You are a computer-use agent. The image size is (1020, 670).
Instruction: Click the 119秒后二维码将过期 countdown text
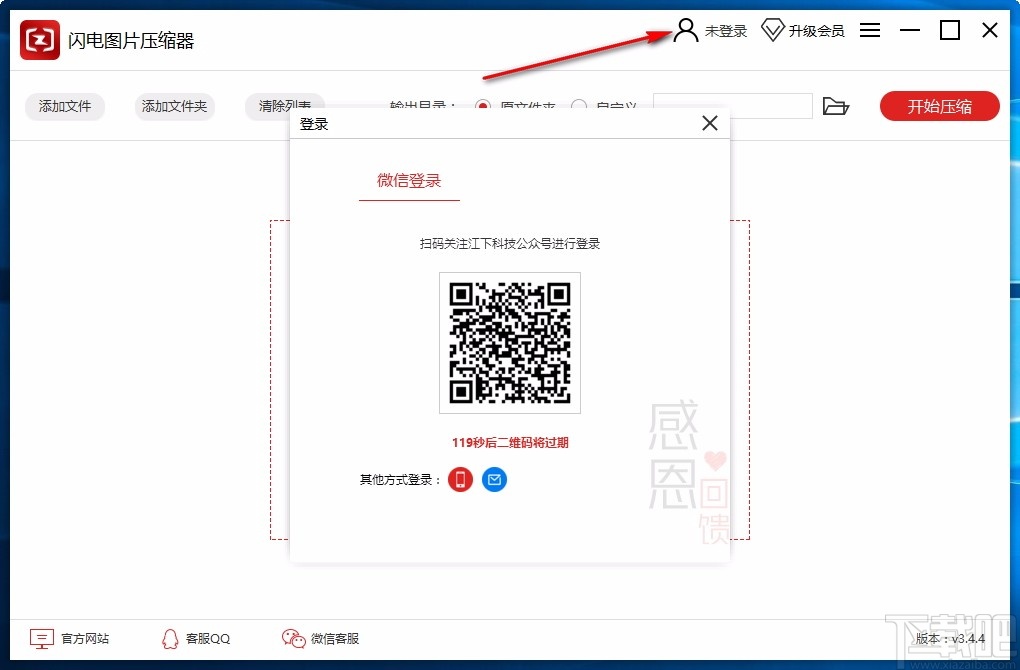tap(510, 442)
